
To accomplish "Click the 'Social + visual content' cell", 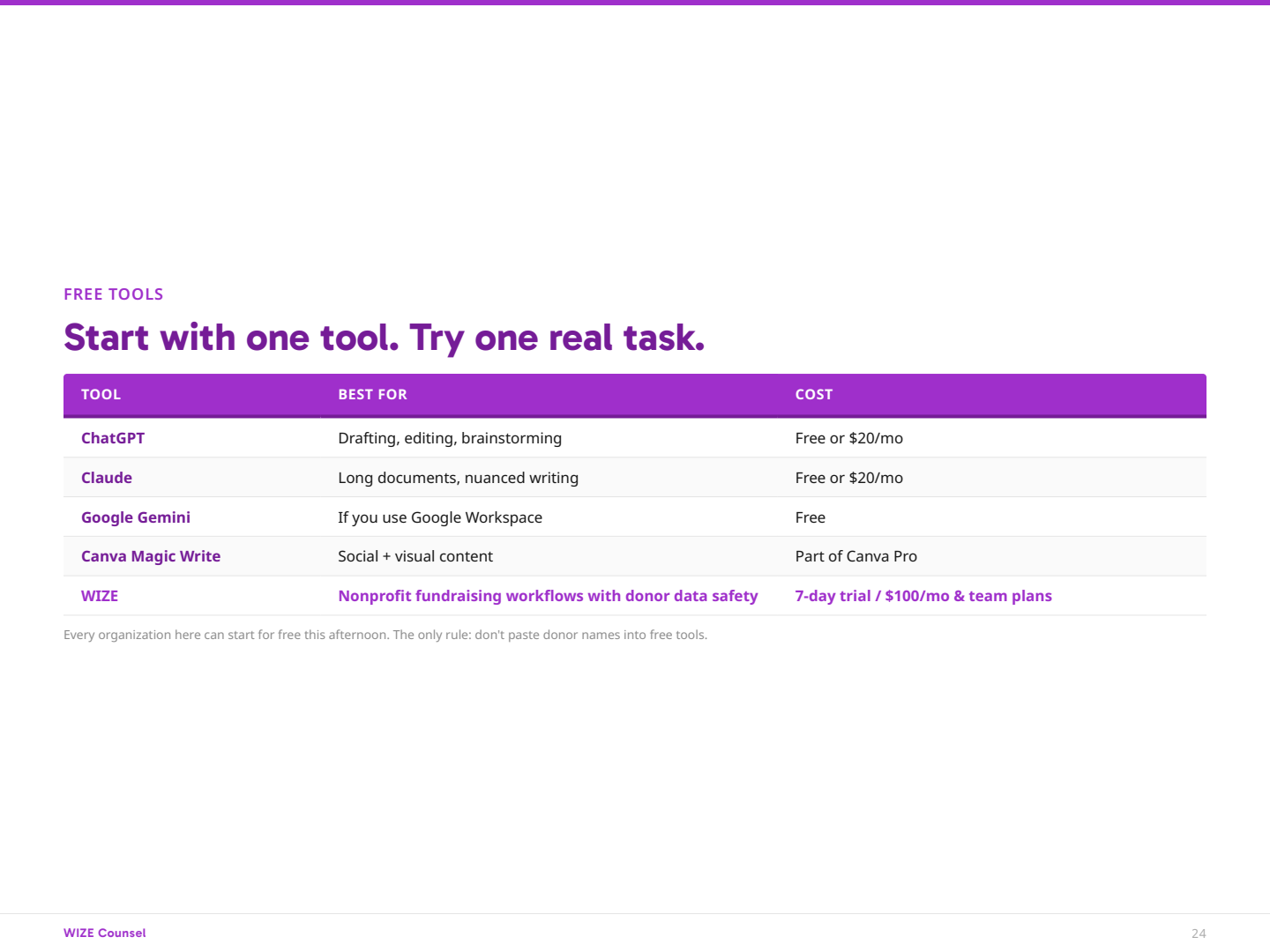I will point(415,556).
